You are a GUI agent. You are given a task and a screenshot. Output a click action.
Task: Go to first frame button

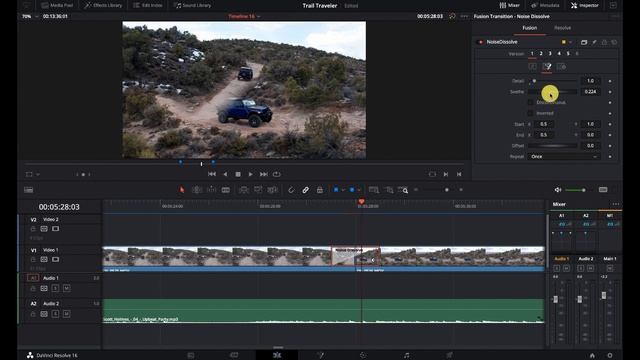[212, 174]
